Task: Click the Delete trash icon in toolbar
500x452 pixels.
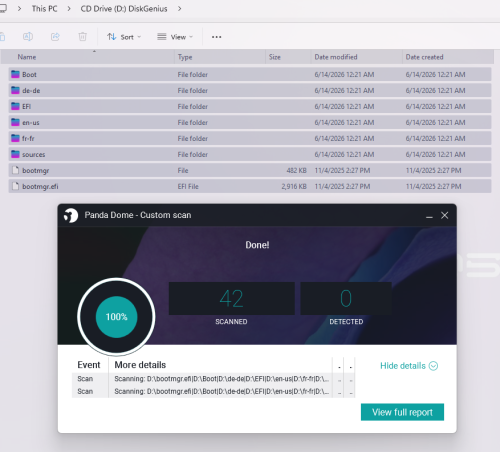Action: click(82, 37)
